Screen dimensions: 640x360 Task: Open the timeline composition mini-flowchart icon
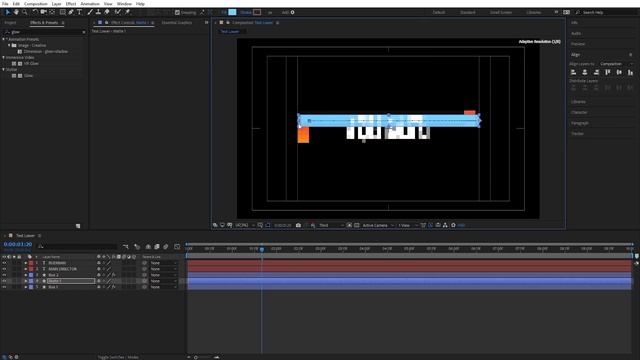(x=126, y=247)
